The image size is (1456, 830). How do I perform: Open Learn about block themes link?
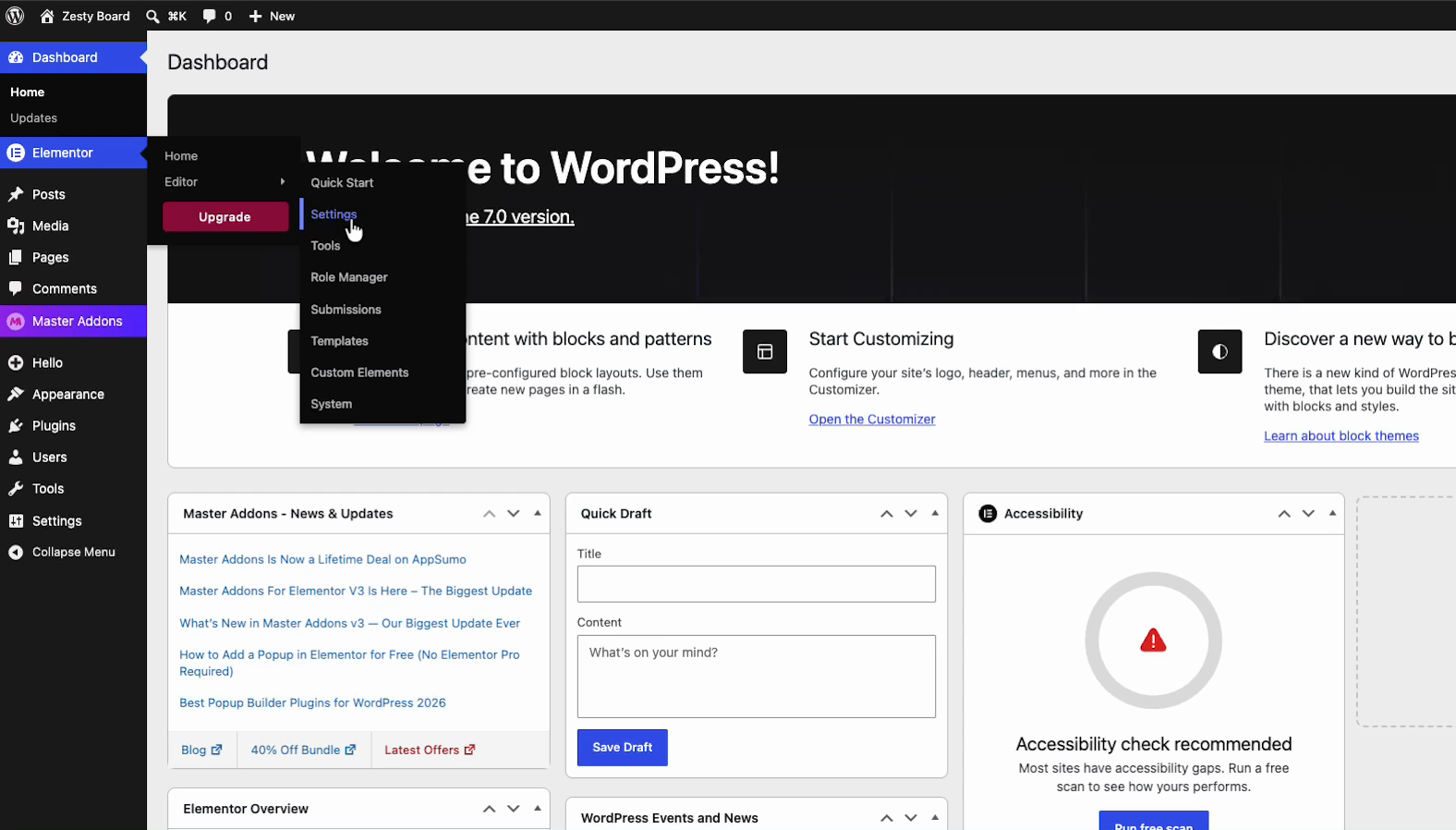click(x=1341, y=435)
